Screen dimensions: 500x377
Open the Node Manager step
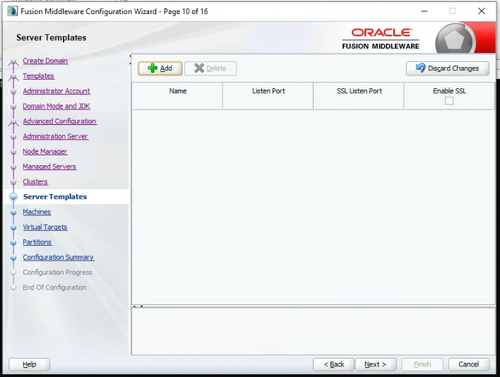tap(45, 152)
